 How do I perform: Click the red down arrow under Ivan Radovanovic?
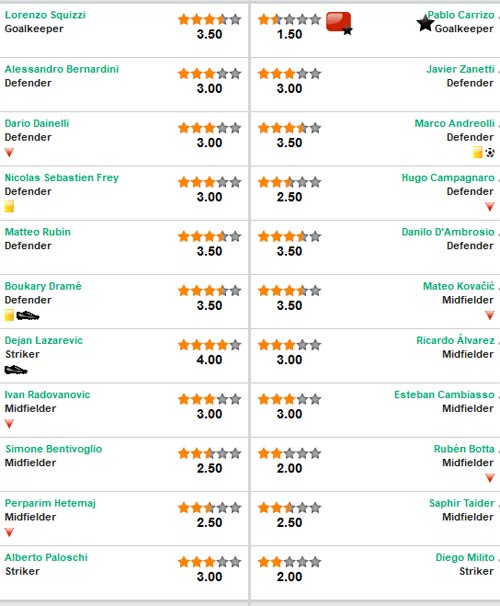pos(9,424)
